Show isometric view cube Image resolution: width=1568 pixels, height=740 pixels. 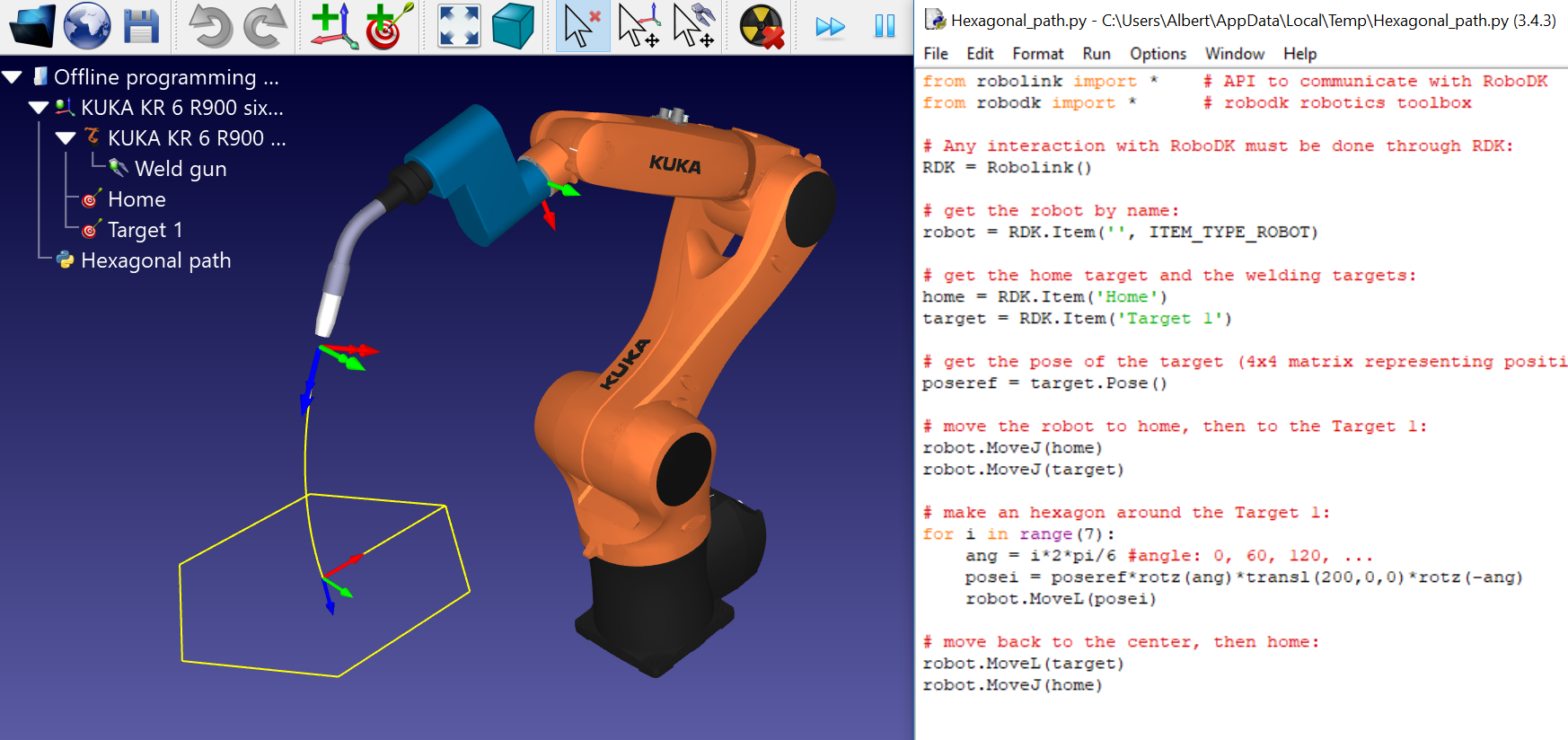pyautogui.click(x=513, y=26)
